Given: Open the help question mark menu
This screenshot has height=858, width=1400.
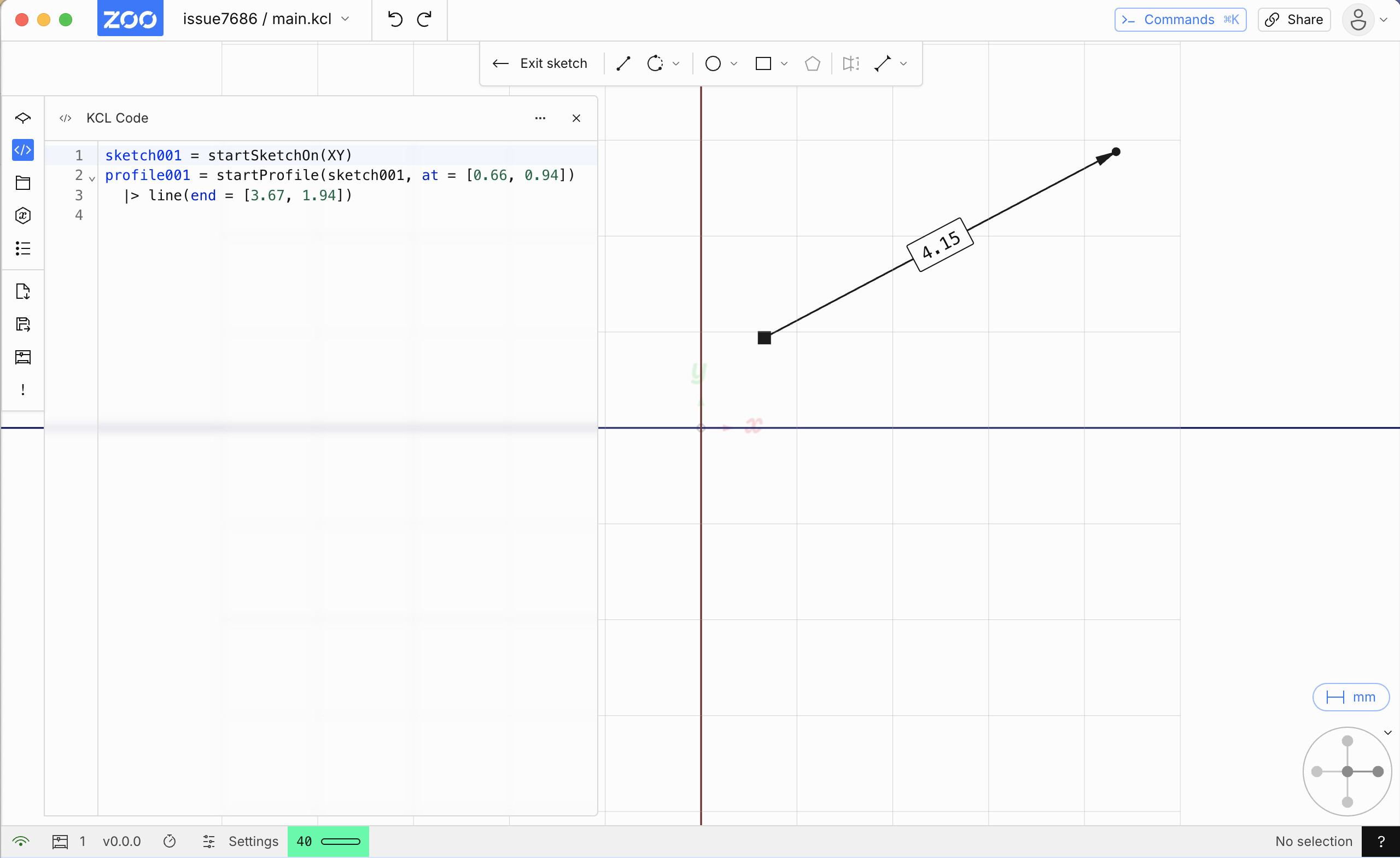Looking at the screenshot, I should point(1381,842).
